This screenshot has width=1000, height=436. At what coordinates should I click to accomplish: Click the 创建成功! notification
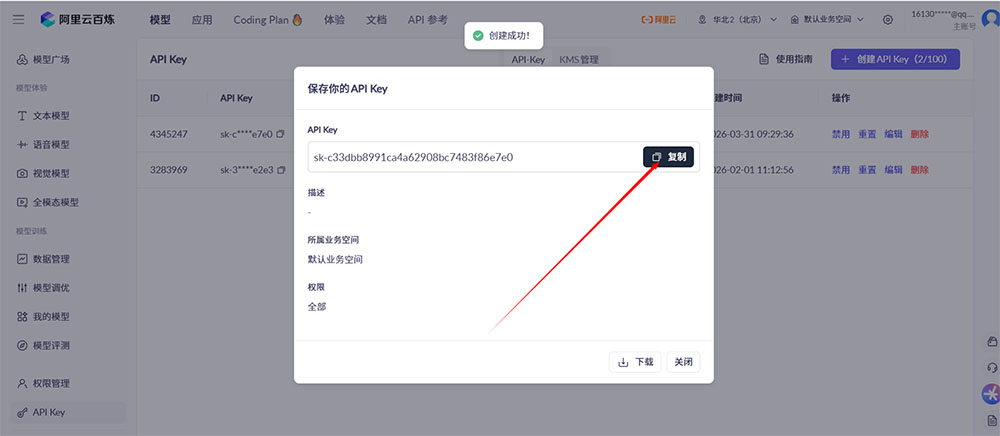pyautogui.click(x=503, y=36)
